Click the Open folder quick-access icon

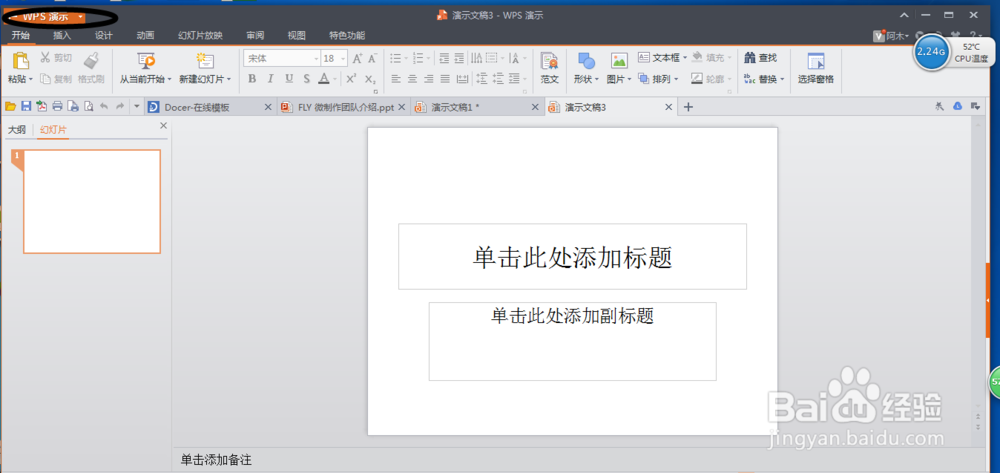pos(10,106)
